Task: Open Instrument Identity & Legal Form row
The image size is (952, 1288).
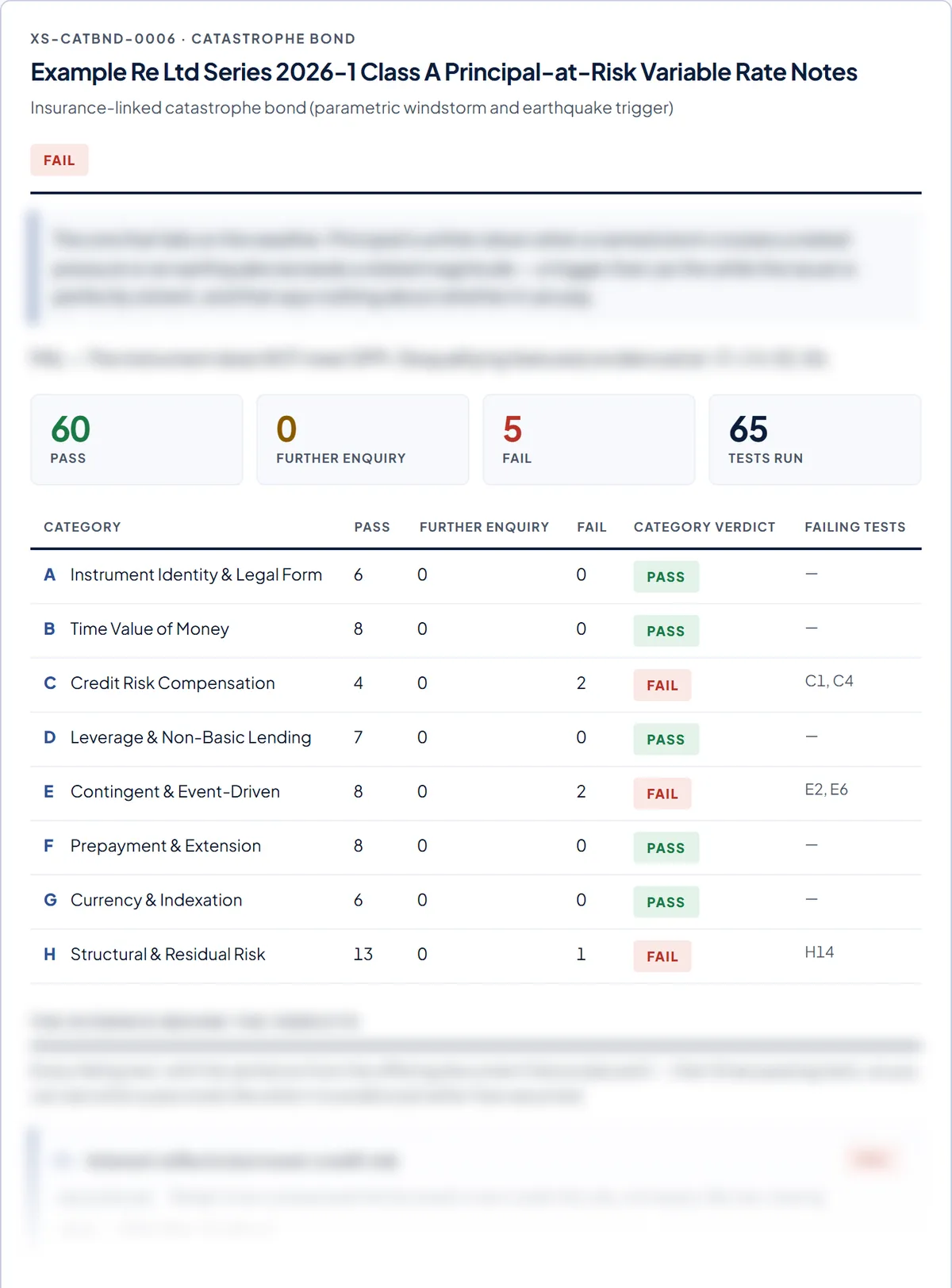Action: [476, 576]
